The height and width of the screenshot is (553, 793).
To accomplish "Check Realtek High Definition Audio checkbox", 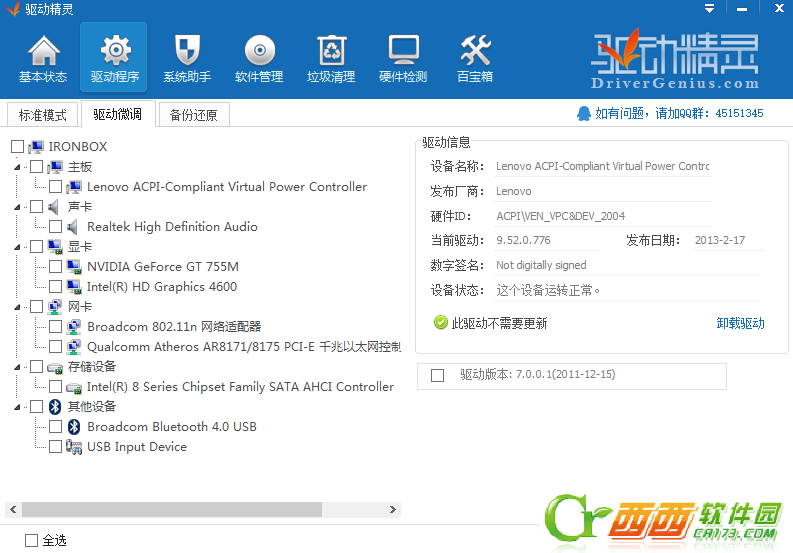I will point(56,227).
